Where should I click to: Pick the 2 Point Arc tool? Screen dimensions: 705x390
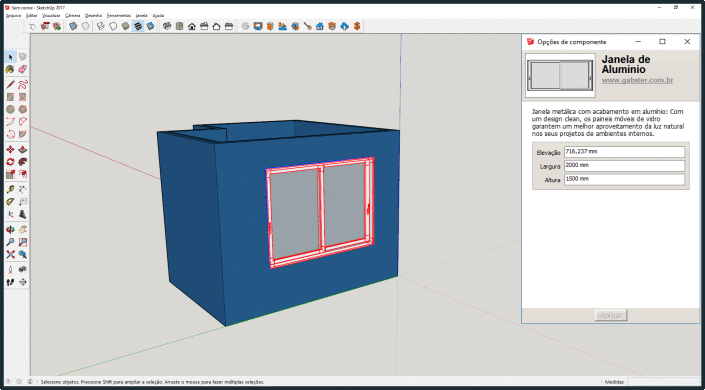click(x=22, y=121)
